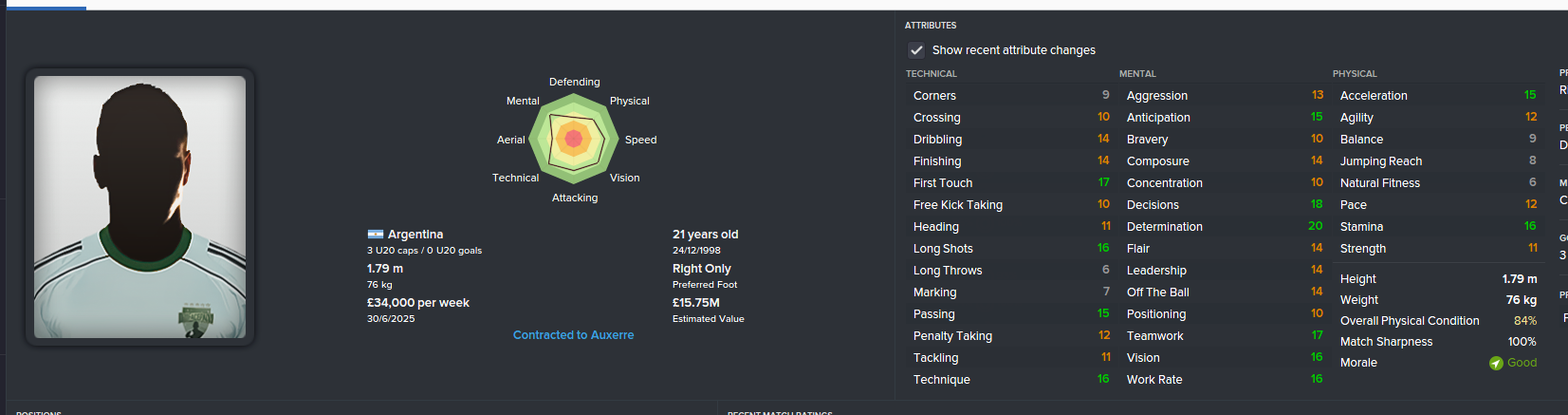The width and height of the screenshot is (1568, 415).
Task: Click the Mental attributes column header
Action: [x=1137, y=74]
